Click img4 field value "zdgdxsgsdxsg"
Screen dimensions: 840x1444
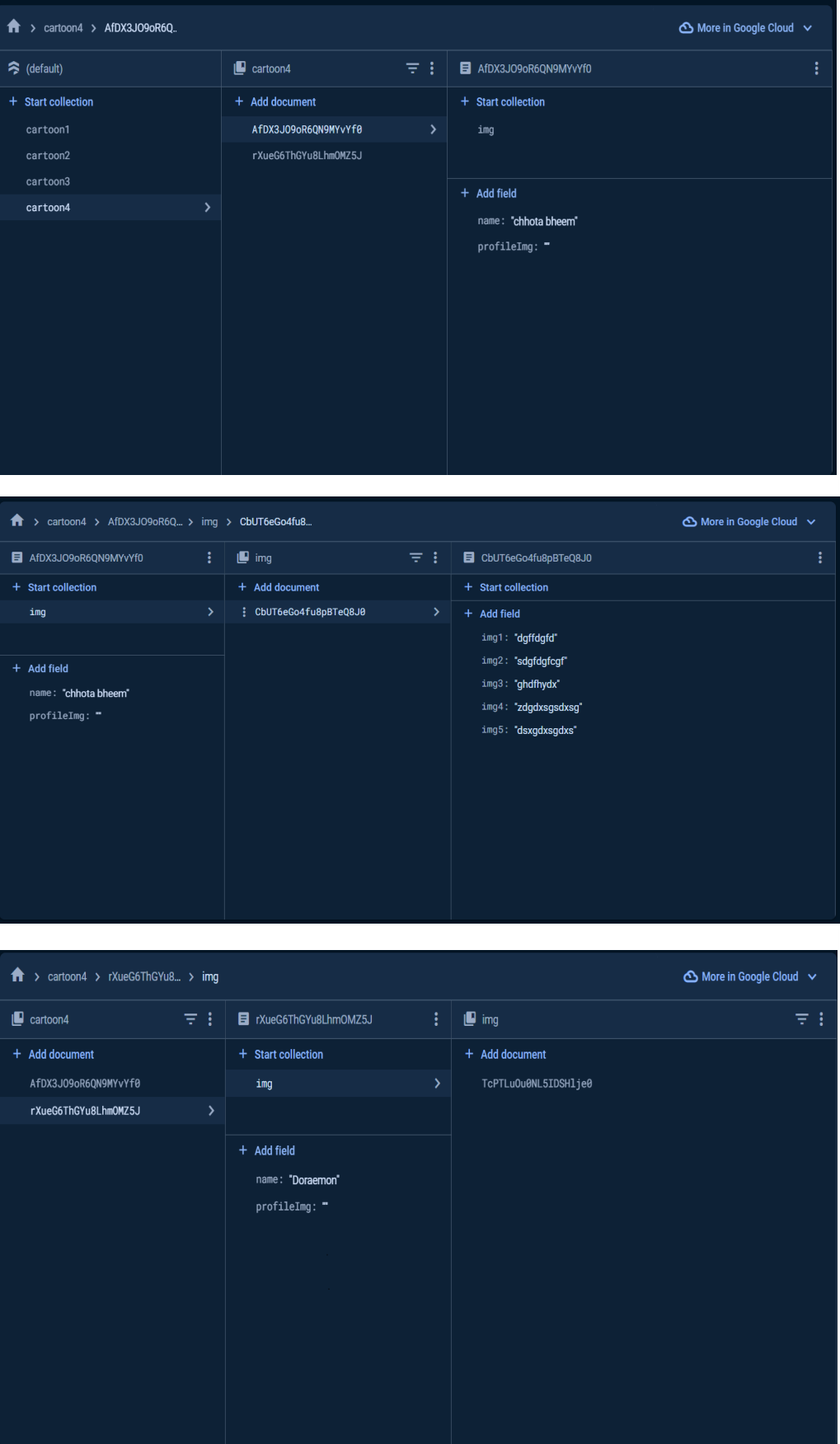click(x=548, y=708)
